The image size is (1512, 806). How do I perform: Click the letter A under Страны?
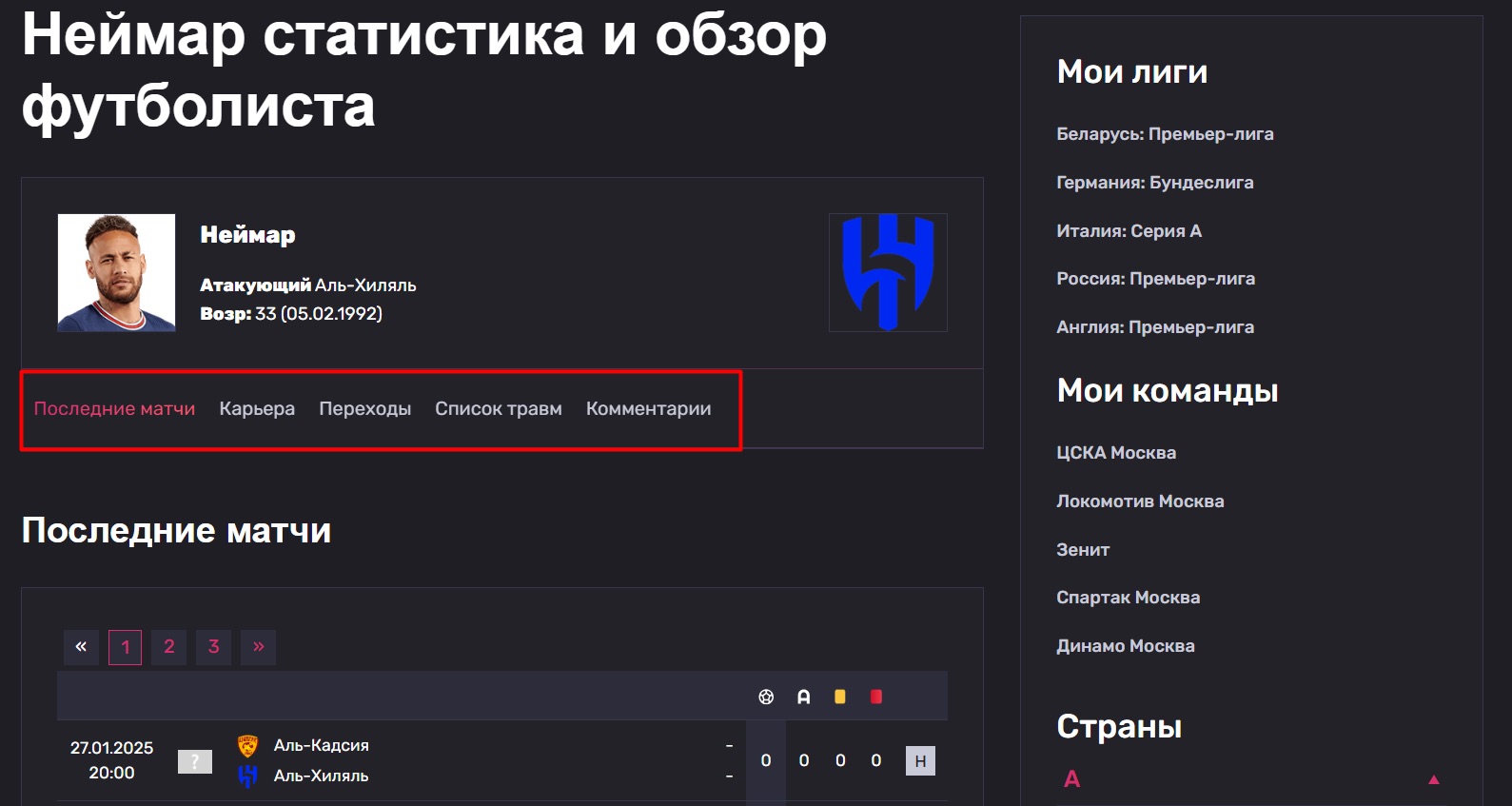[x=1072, y=779]
